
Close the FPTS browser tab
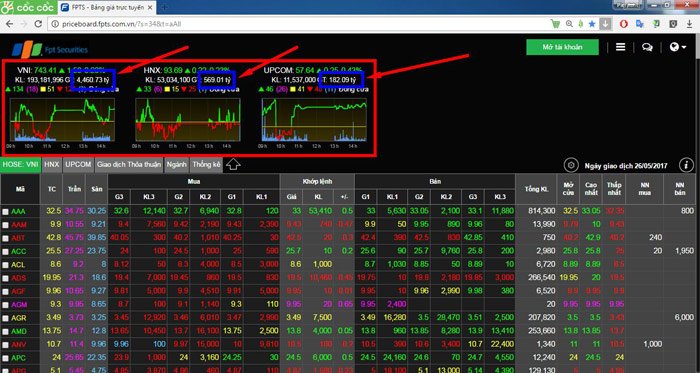point(150,8)
